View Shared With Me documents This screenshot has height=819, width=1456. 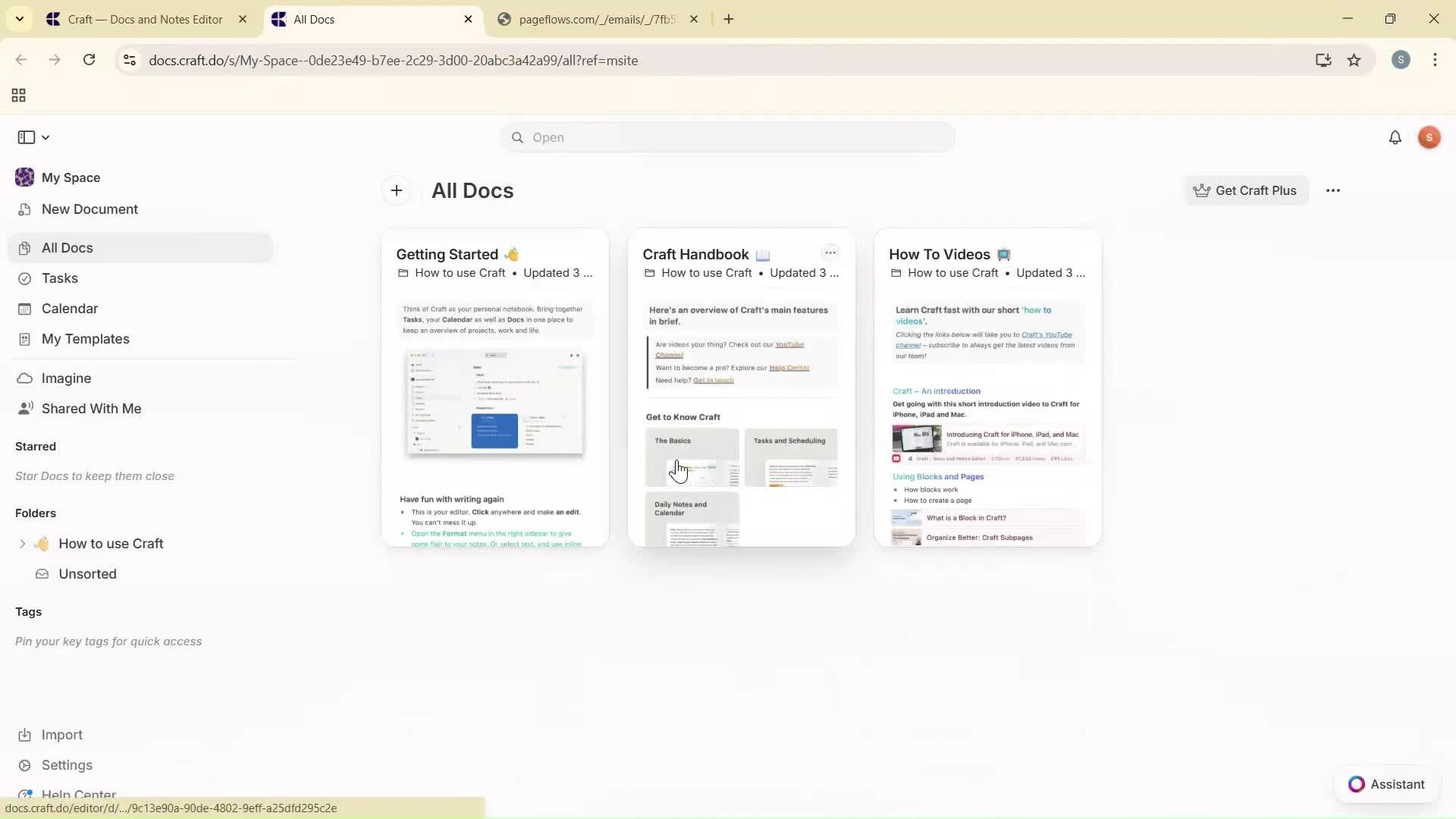[90, 408]
